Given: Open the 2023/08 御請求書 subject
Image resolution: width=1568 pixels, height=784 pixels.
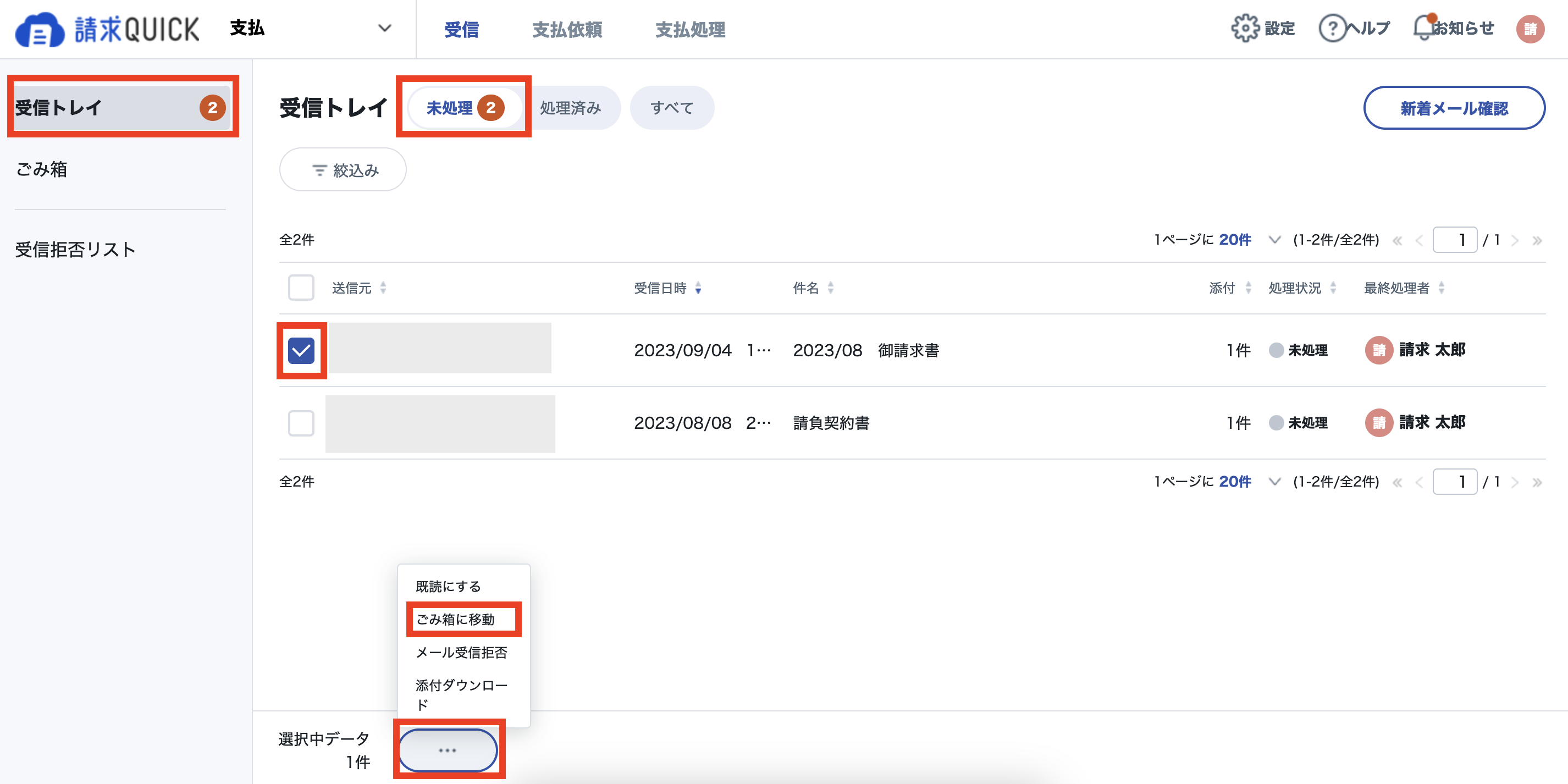Looking at the screenshot, I should (866, 350).
